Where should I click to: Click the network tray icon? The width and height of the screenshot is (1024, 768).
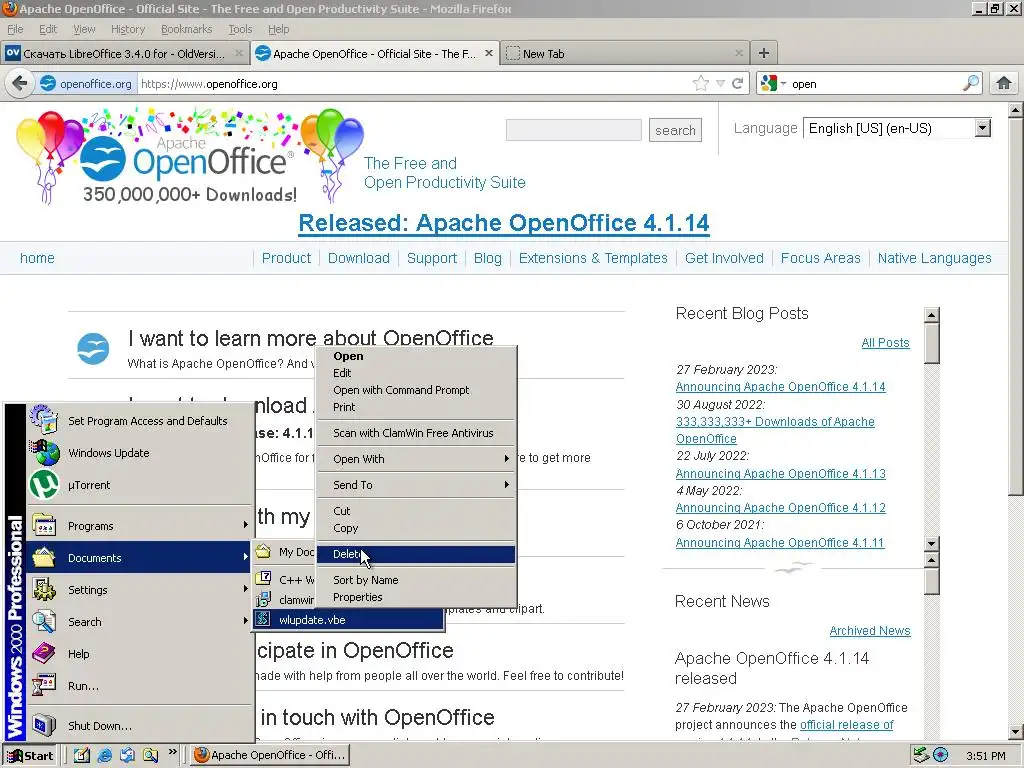tap(921, 755)
